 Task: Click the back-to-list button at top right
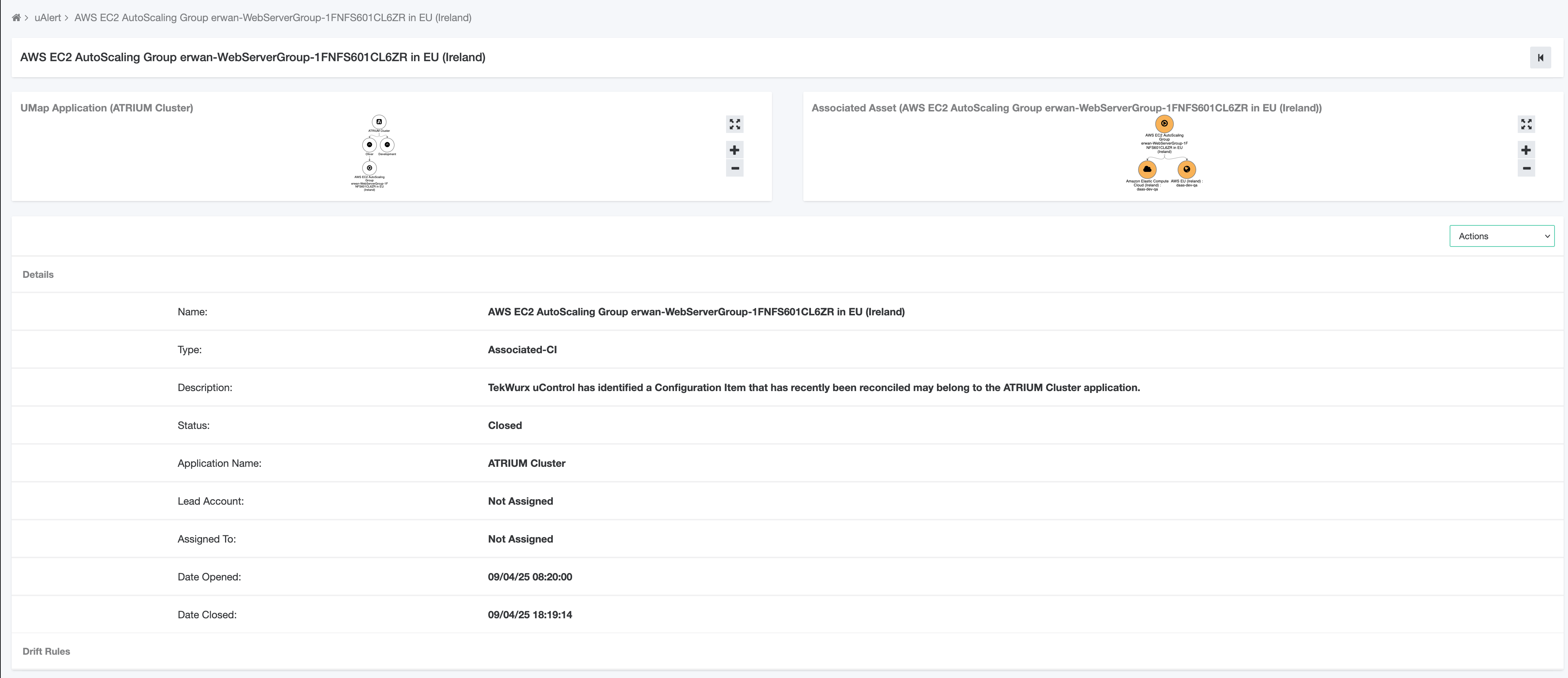pos(1540,58)
